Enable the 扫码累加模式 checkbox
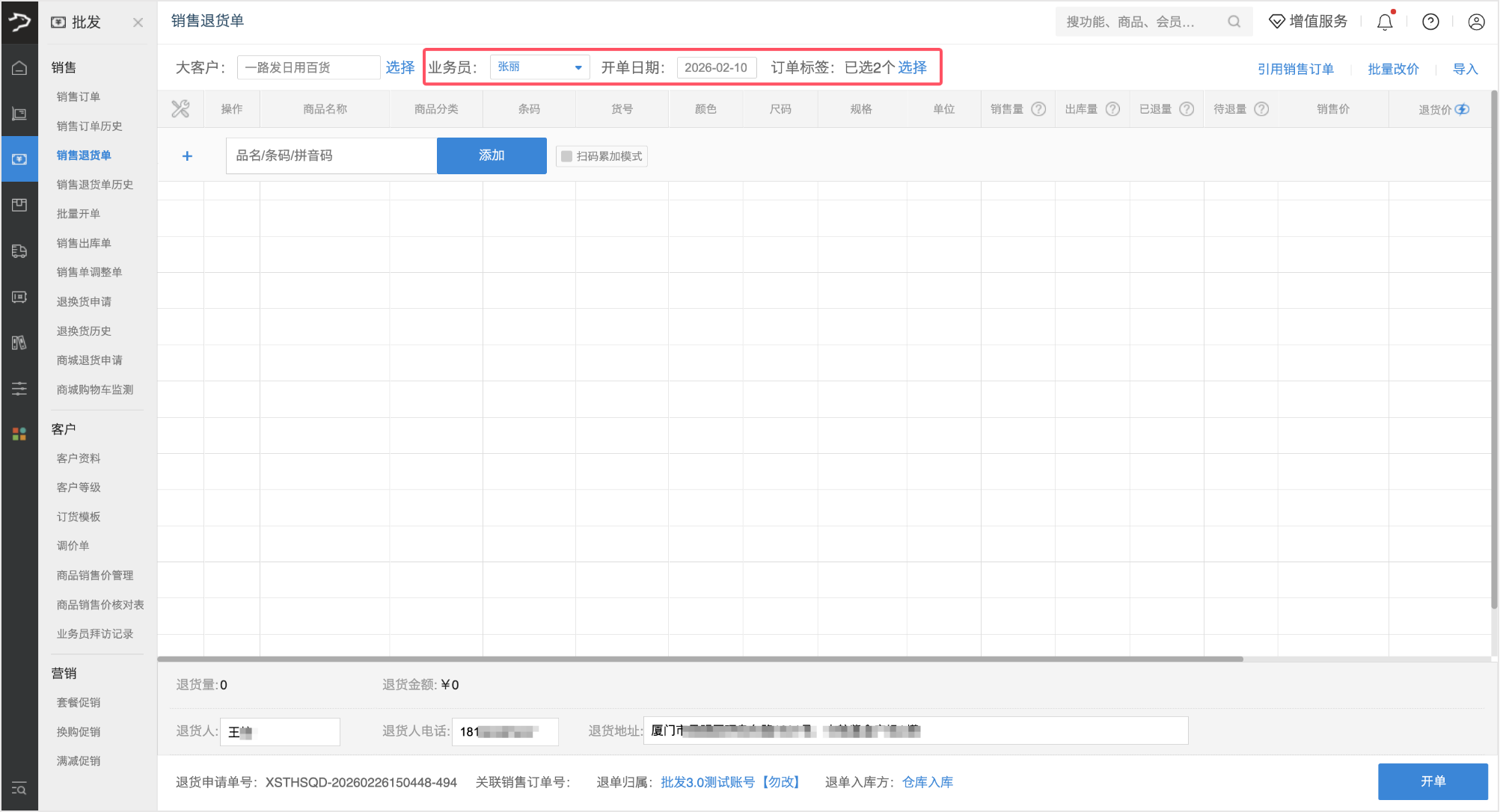Screen dimensions: 1500x812 click(x=566, y=156)
